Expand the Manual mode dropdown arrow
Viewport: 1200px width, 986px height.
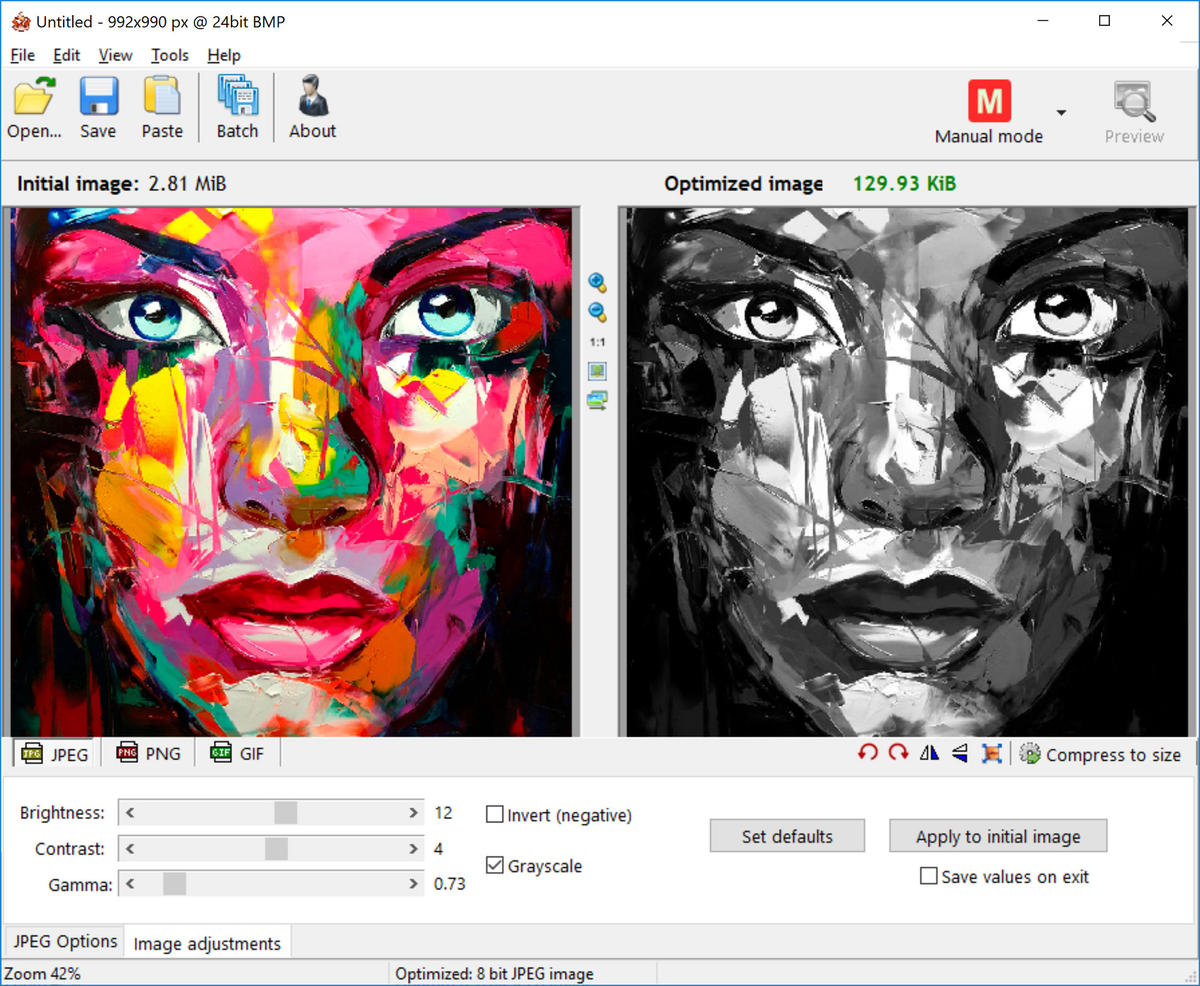coord(1061,112)
